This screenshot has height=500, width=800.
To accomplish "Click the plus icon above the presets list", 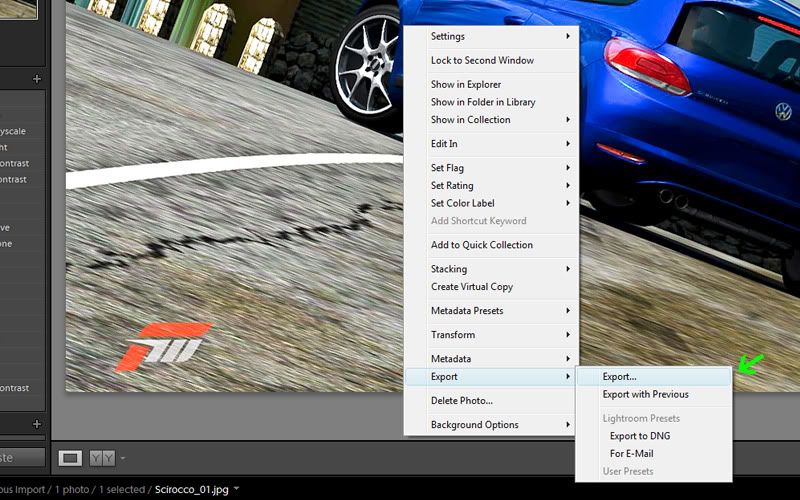I will pyautogui.click(x=37, y=79).
